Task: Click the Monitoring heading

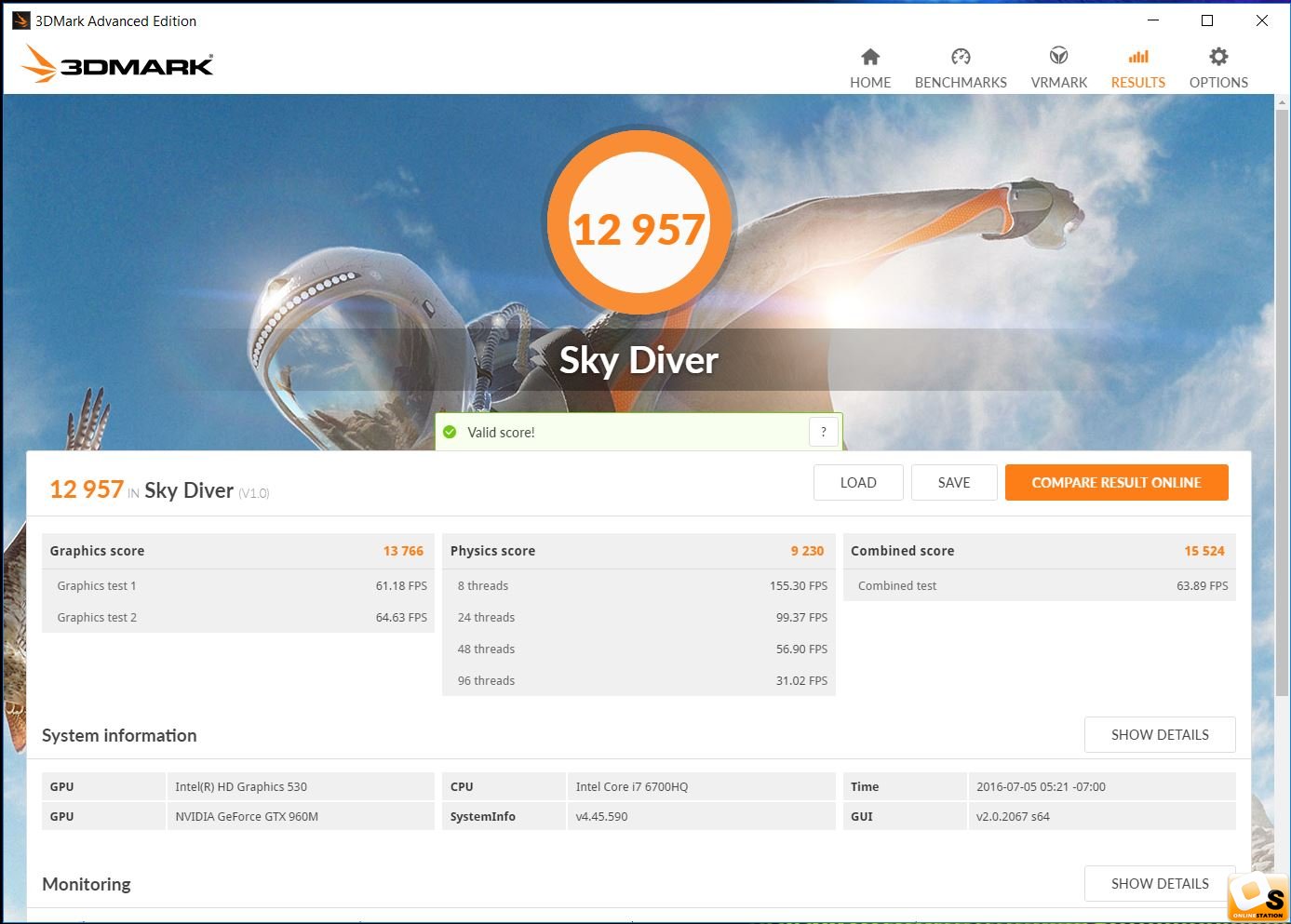Action: point(87,884)
